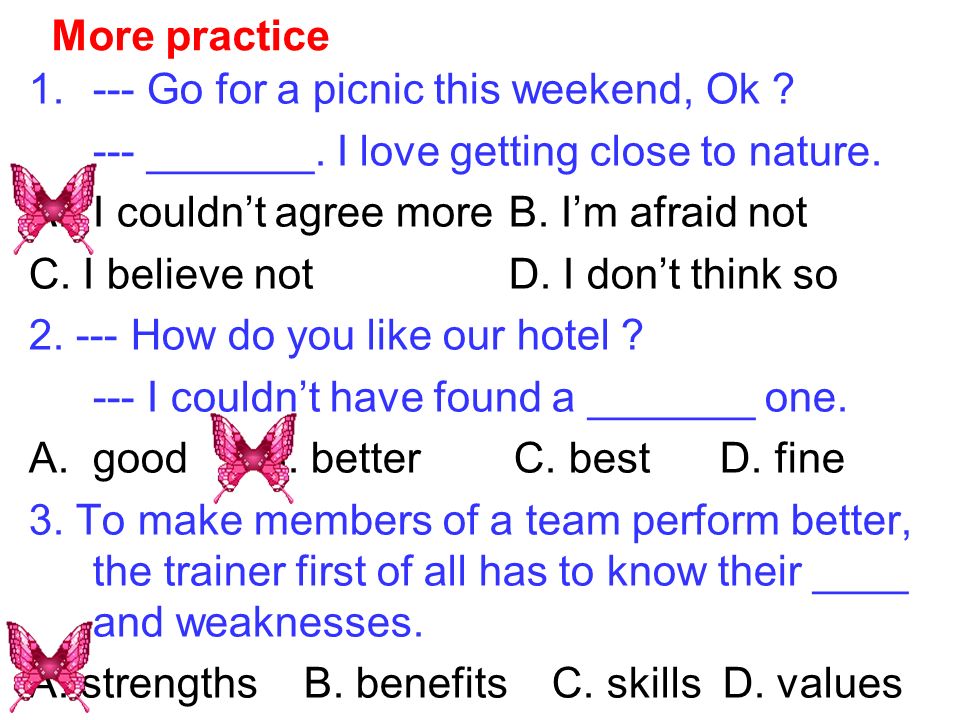Viewport: 960px width, 720px height.
Task: Select answer D "values"
Action: (812, 683)
